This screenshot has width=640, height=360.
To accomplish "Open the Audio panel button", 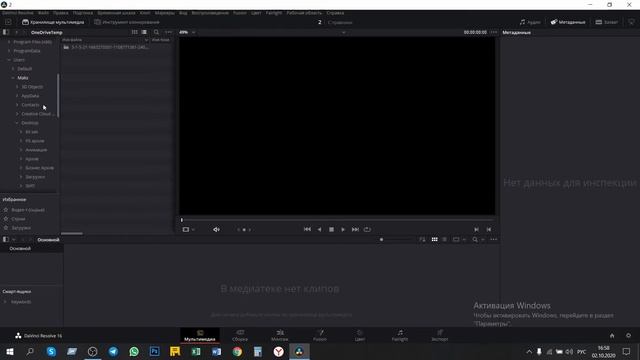I will pyautogui.click(x=530, y=22).
